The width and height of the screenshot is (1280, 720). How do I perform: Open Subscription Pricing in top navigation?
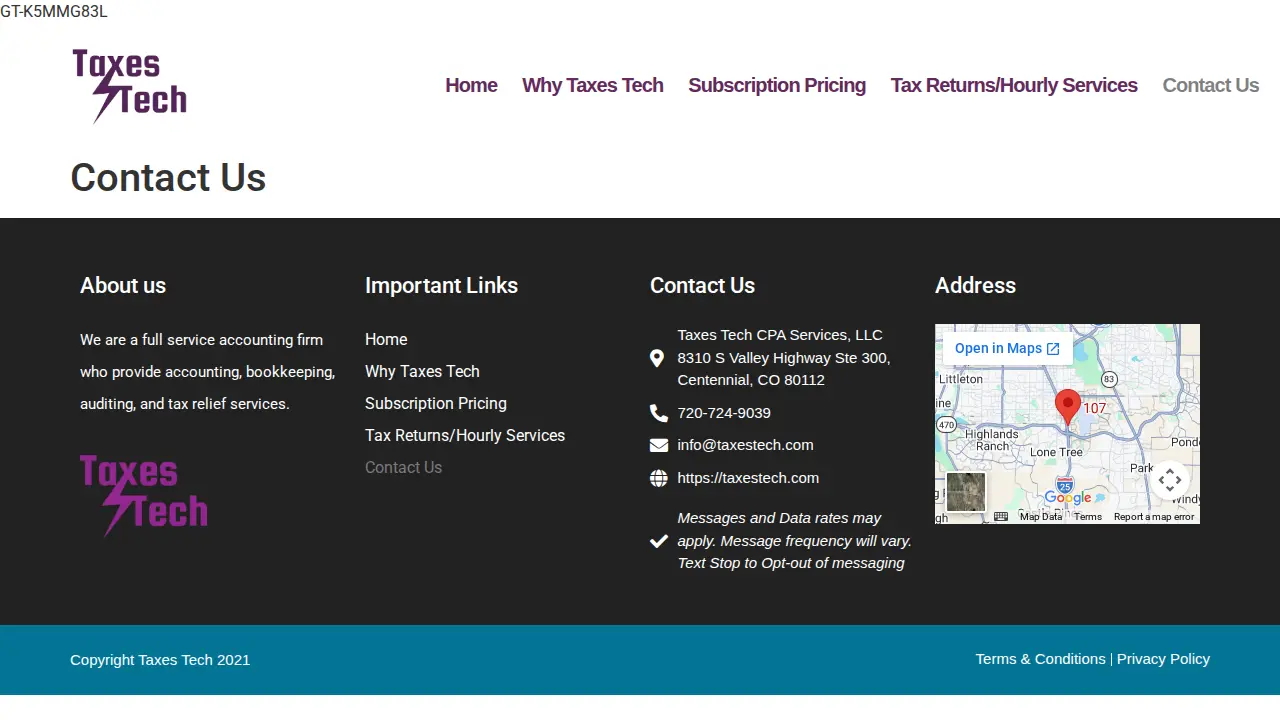coord(777,85)
